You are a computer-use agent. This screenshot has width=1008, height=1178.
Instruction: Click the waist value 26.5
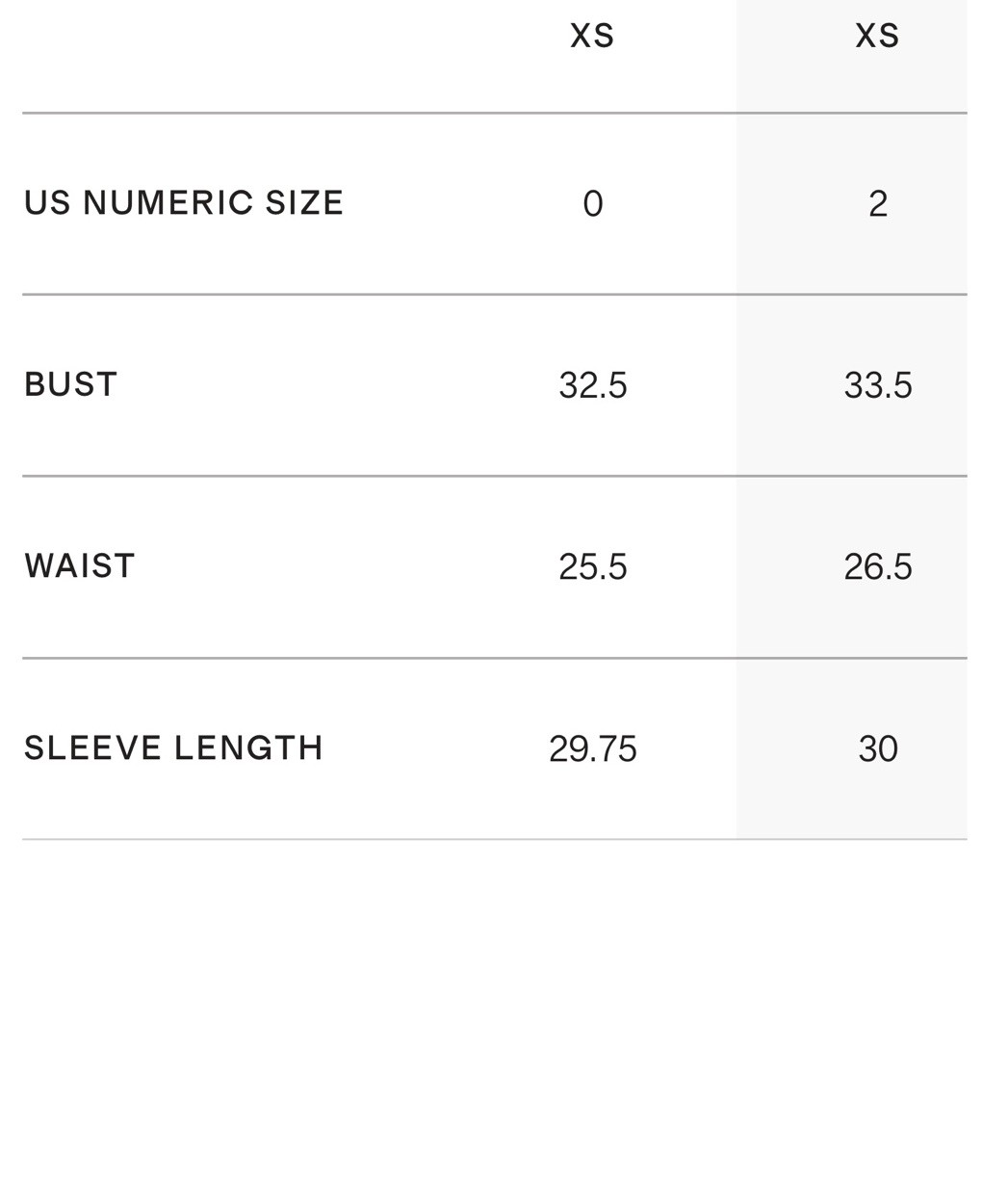(878, 566)
